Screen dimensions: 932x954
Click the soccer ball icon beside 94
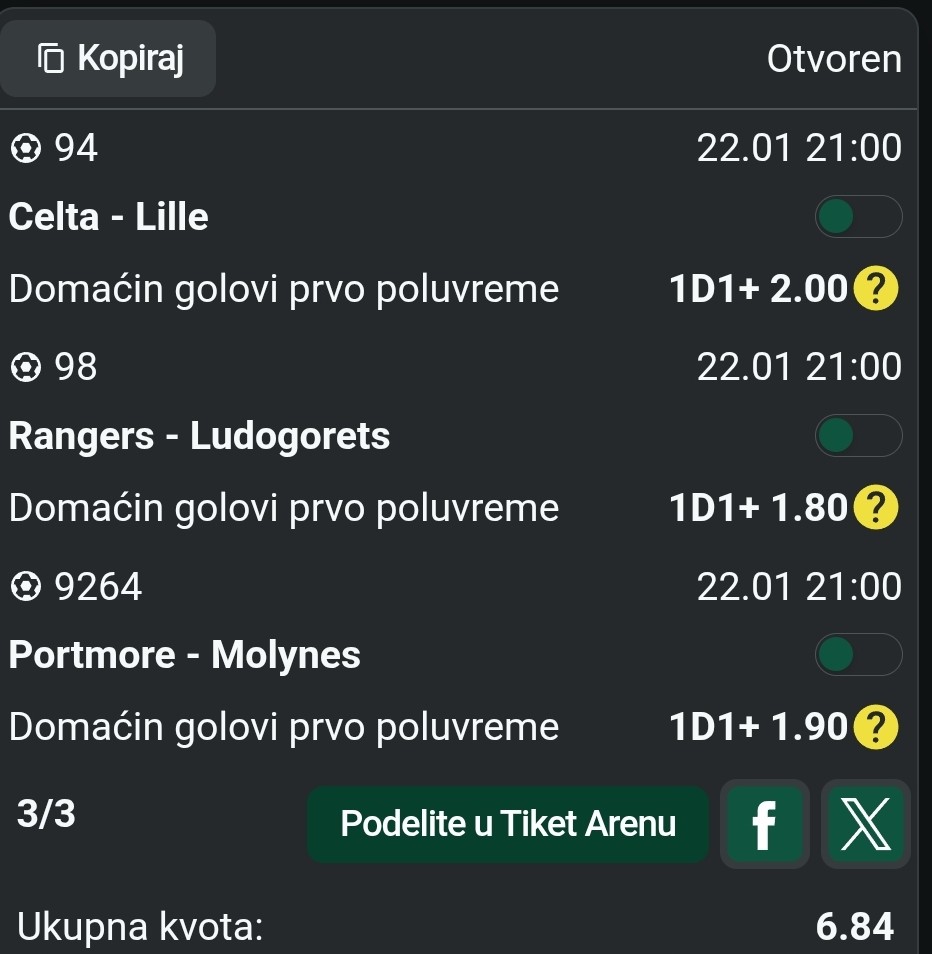click(25, 149)
